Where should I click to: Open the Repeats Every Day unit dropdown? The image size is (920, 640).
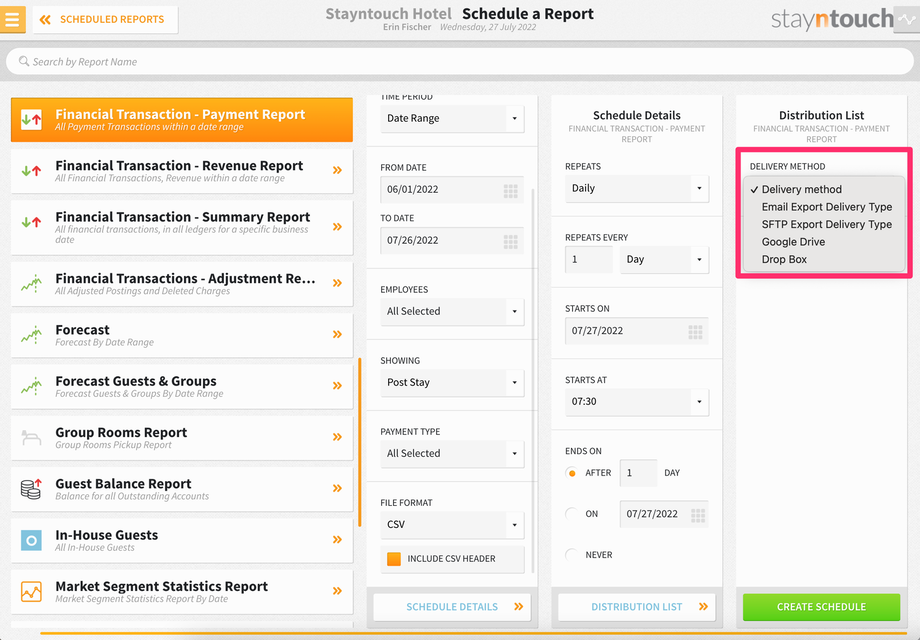coord(664,259)
